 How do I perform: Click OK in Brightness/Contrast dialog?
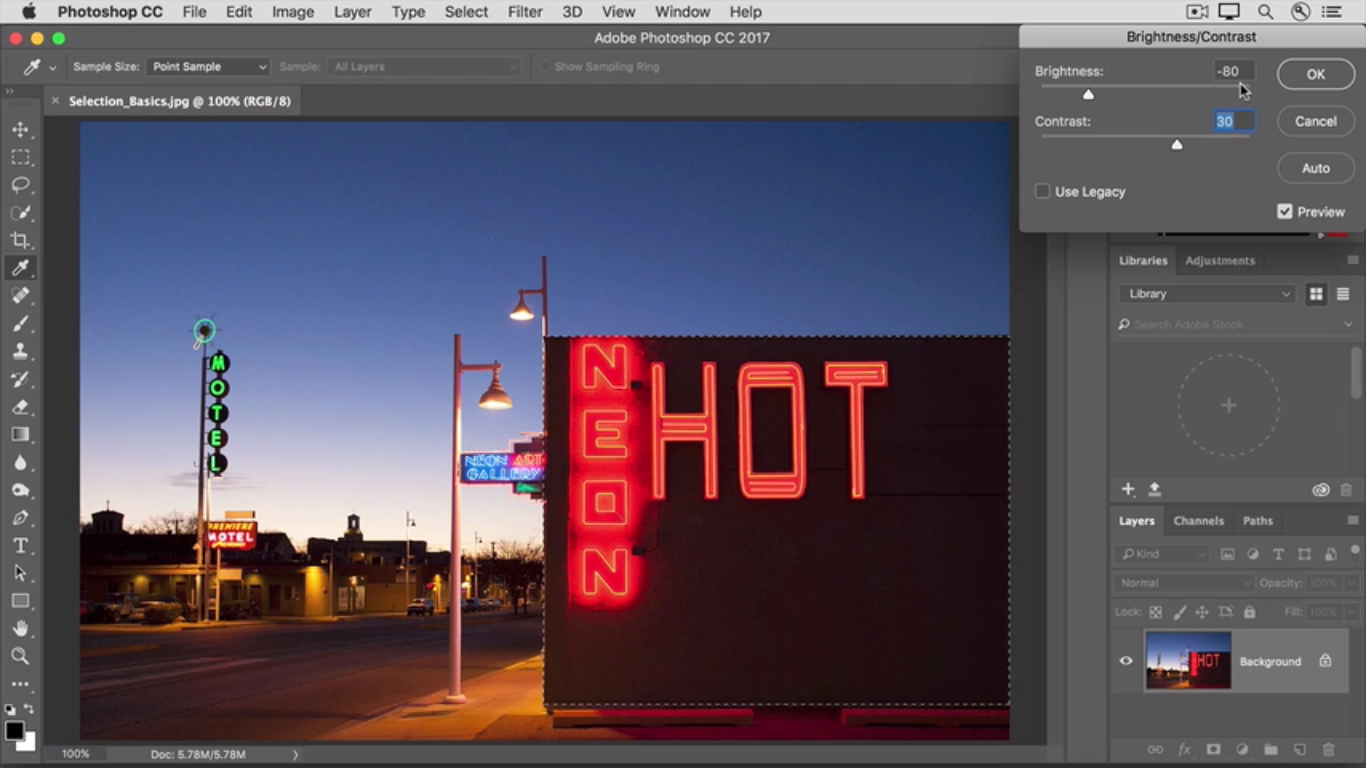point(1315,74)
